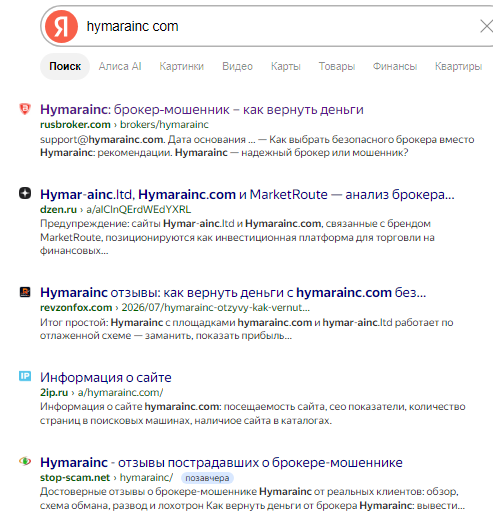
Task: Open the revzonfox.com domain link
Action: pos(76,307)
